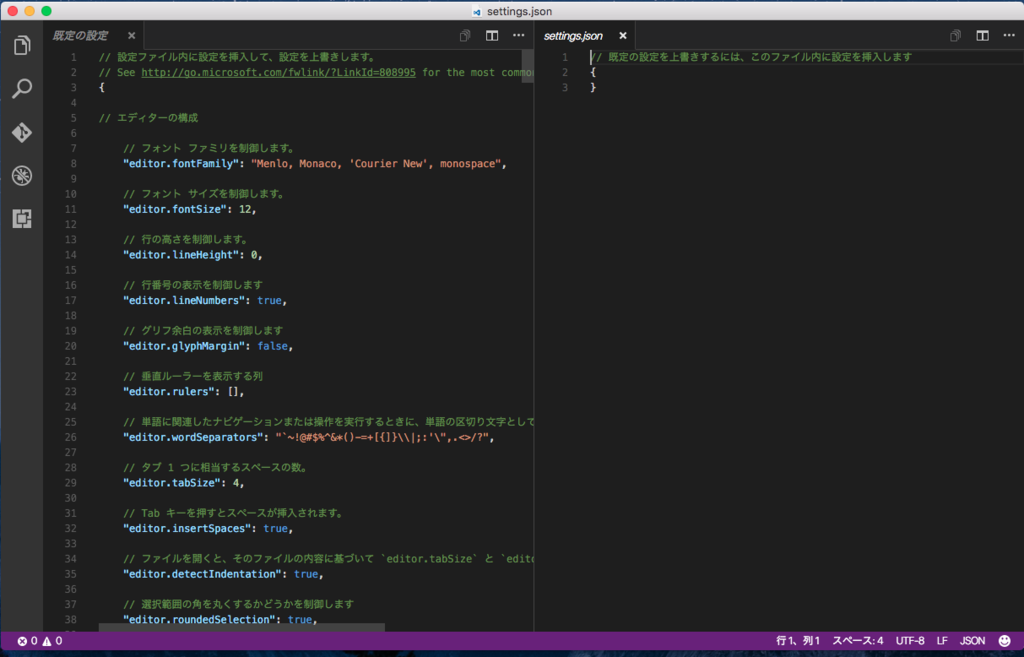This screenshot has height=657, width=1024.
Task: Open the Extensions view in activity bar
Action: tap(22, 219)
